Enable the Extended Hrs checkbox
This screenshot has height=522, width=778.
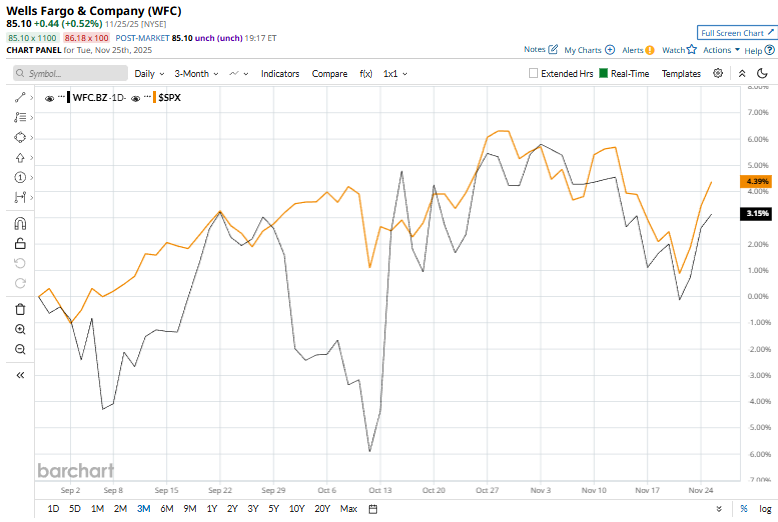click(x=533, y=73)
